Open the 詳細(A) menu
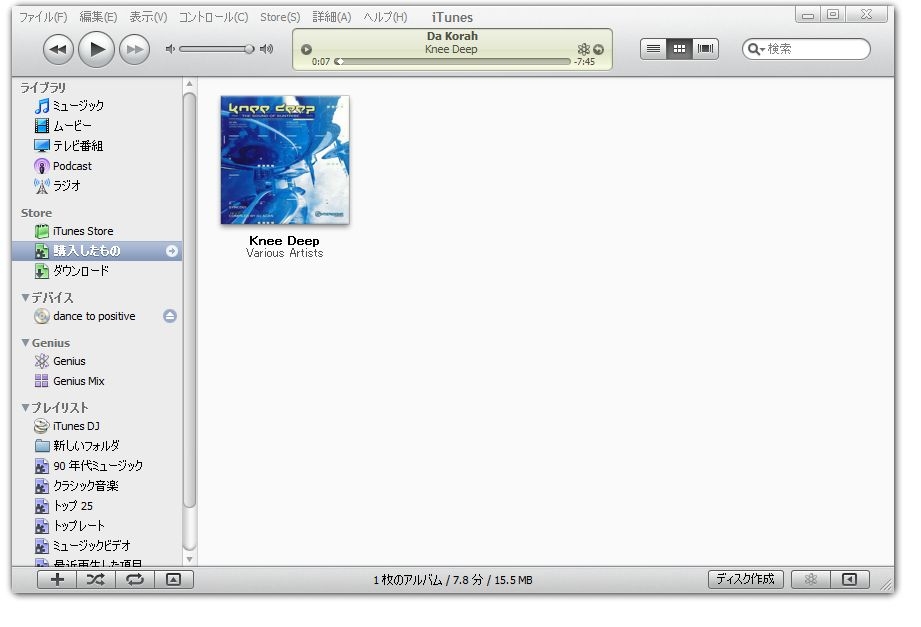921x627 pixels. [x=332, y=17]
